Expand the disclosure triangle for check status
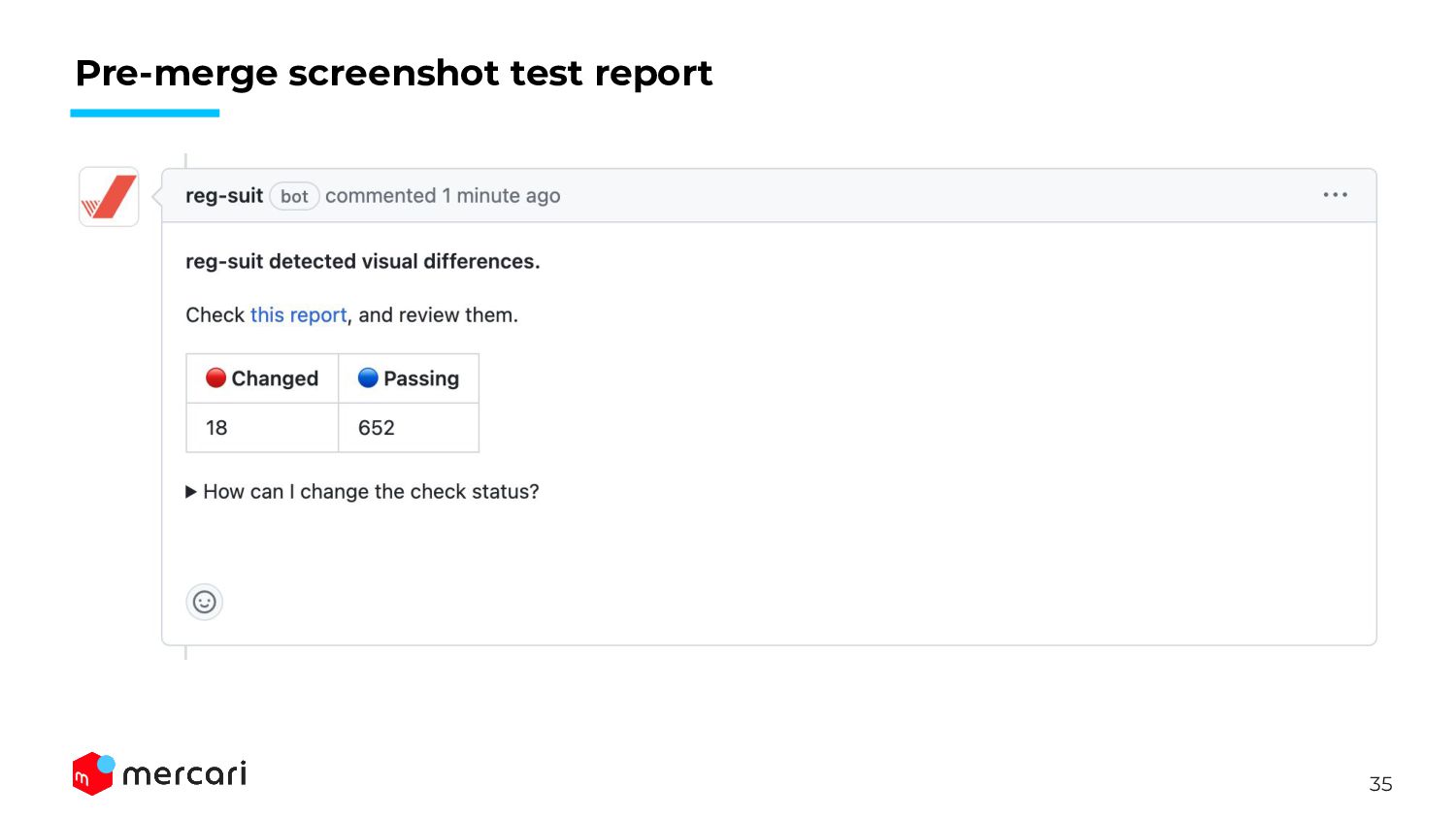 (191, 492)
